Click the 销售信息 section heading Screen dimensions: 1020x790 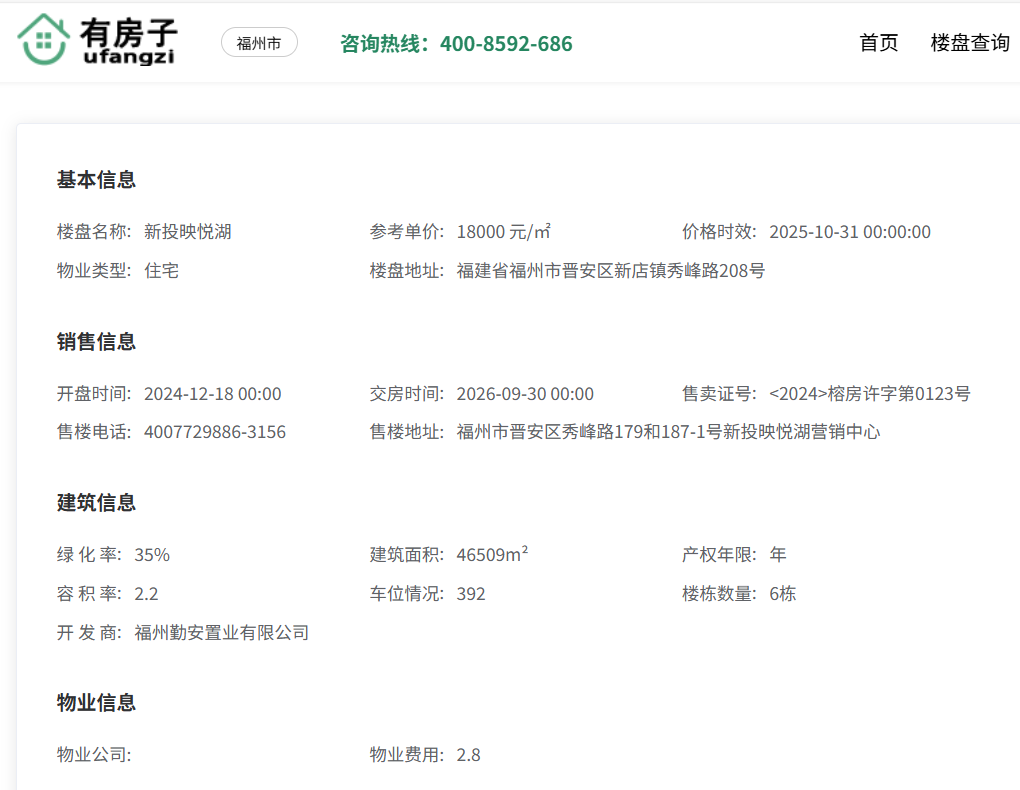pyautogui.click(x=96, y=342)
